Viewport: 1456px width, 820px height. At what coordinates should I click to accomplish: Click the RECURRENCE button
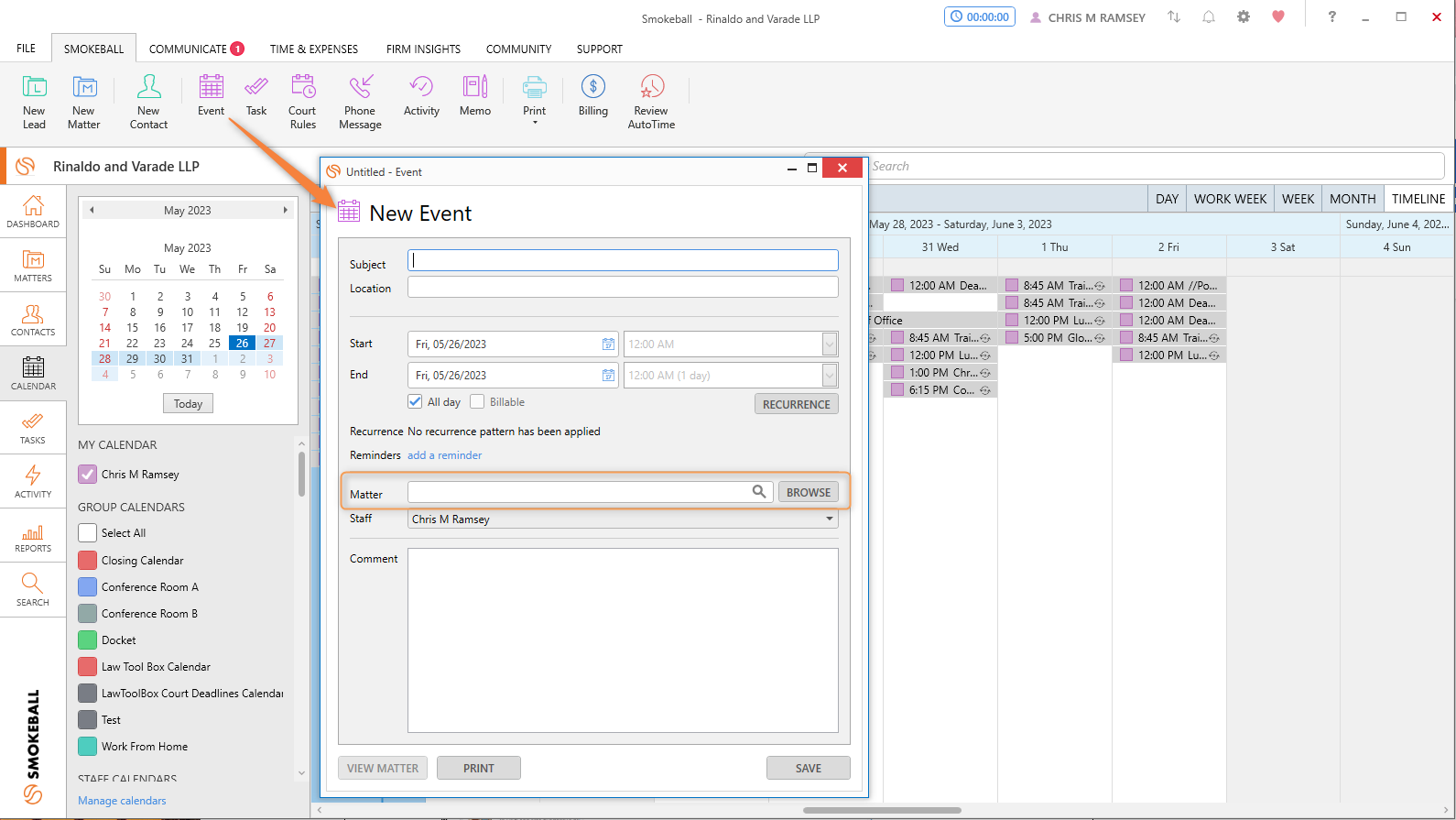point(796,404)
